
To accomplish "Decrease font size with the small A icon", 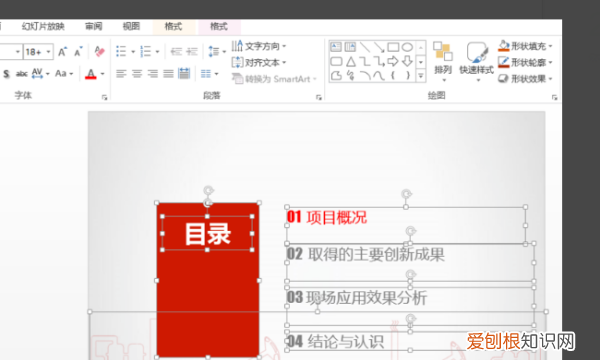I will 78,51.
